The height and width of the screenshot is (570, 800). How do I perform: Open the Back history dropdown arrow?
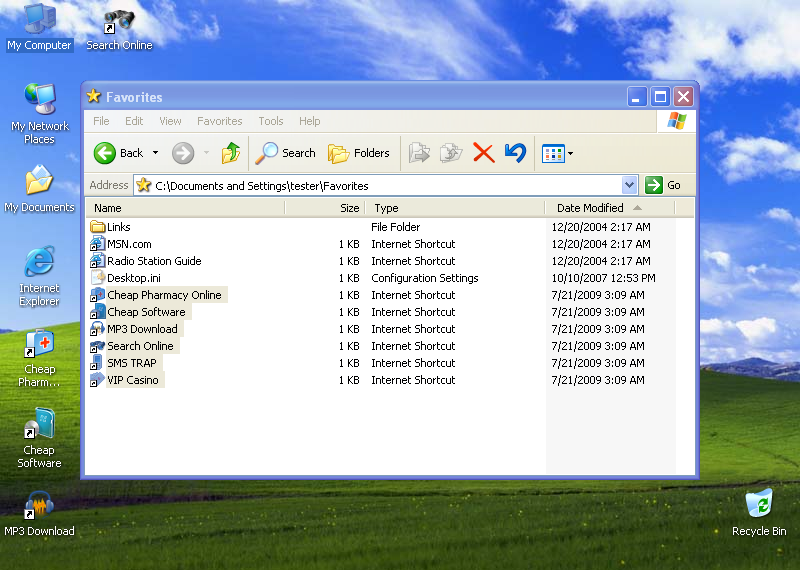(x=156, y=153)
